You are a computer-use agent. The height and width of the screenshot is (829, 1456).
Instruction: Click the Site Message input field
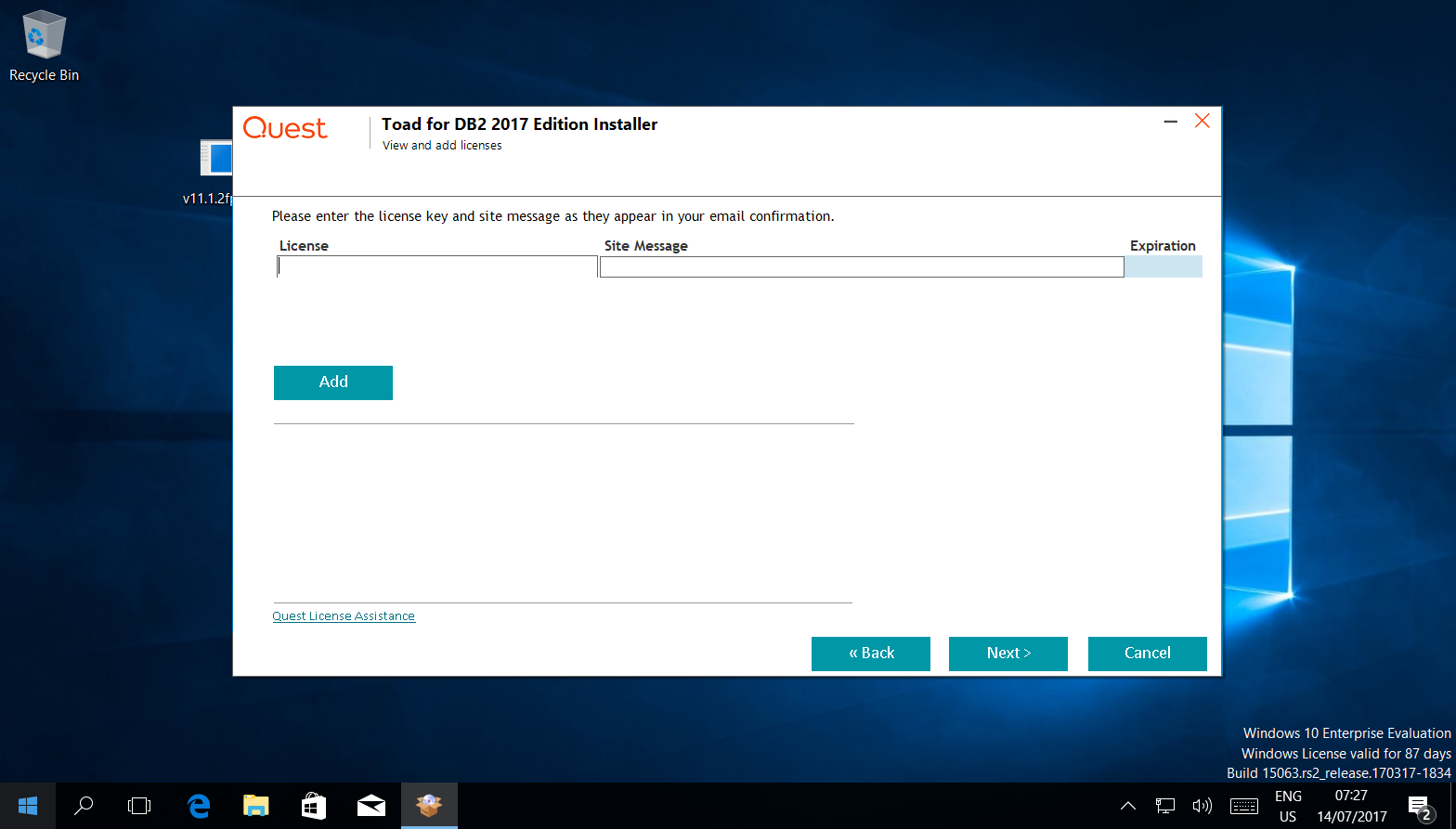[x=862, y=267]
